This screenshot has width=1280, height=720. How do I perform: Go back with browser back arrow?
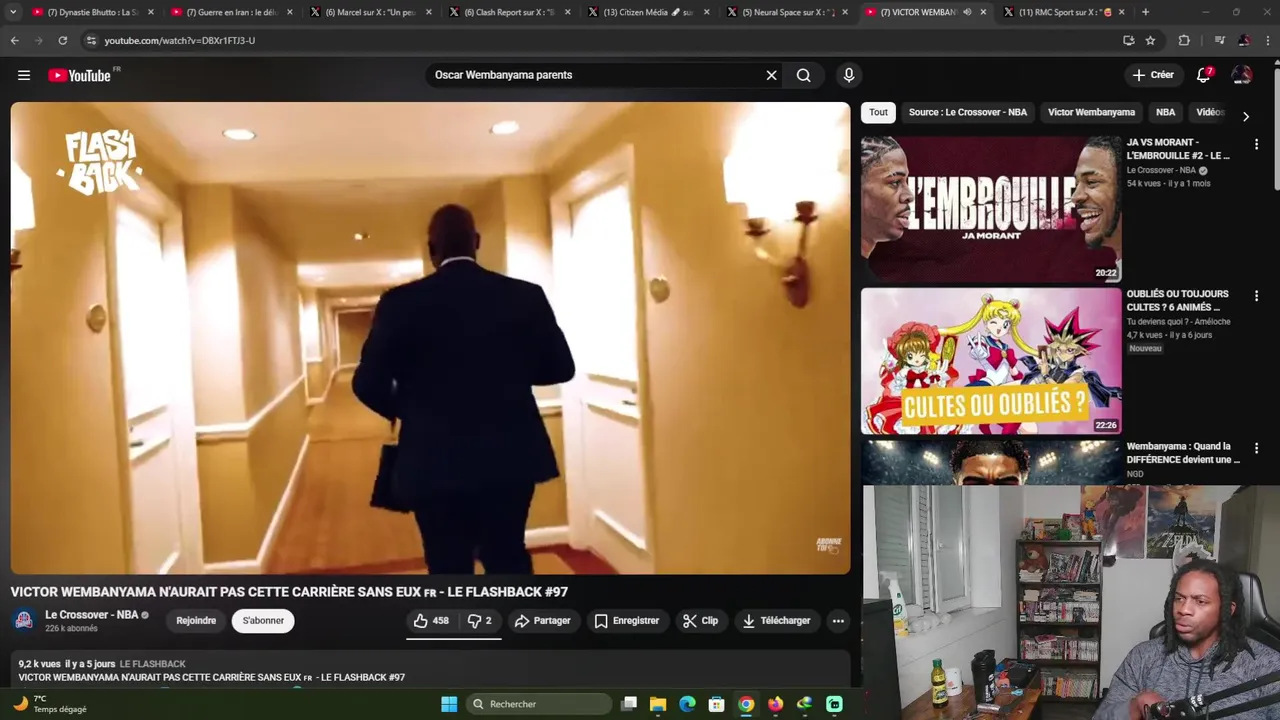coord(14,40)
